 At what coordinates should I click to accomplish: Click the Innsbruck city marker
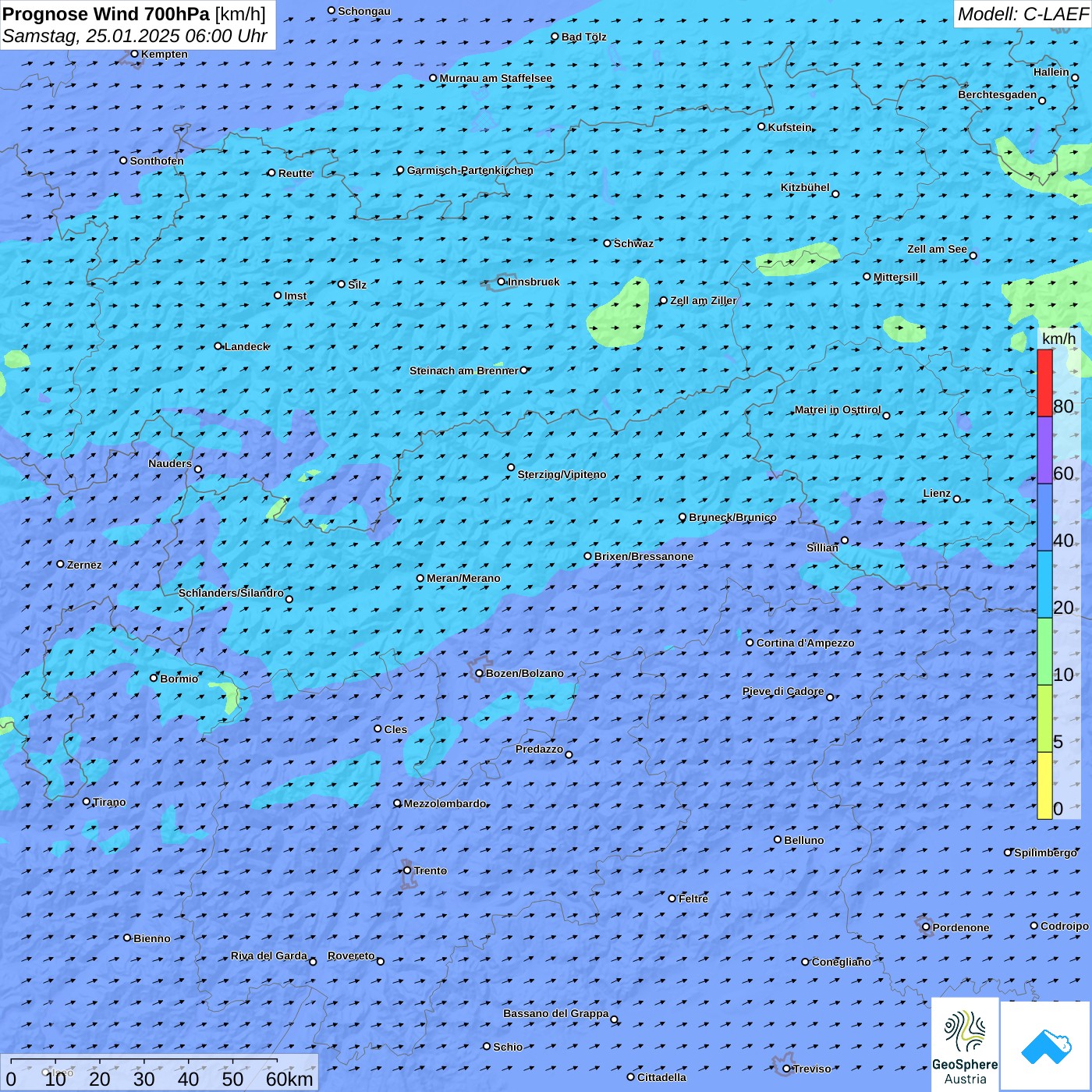tap(502, 282)
